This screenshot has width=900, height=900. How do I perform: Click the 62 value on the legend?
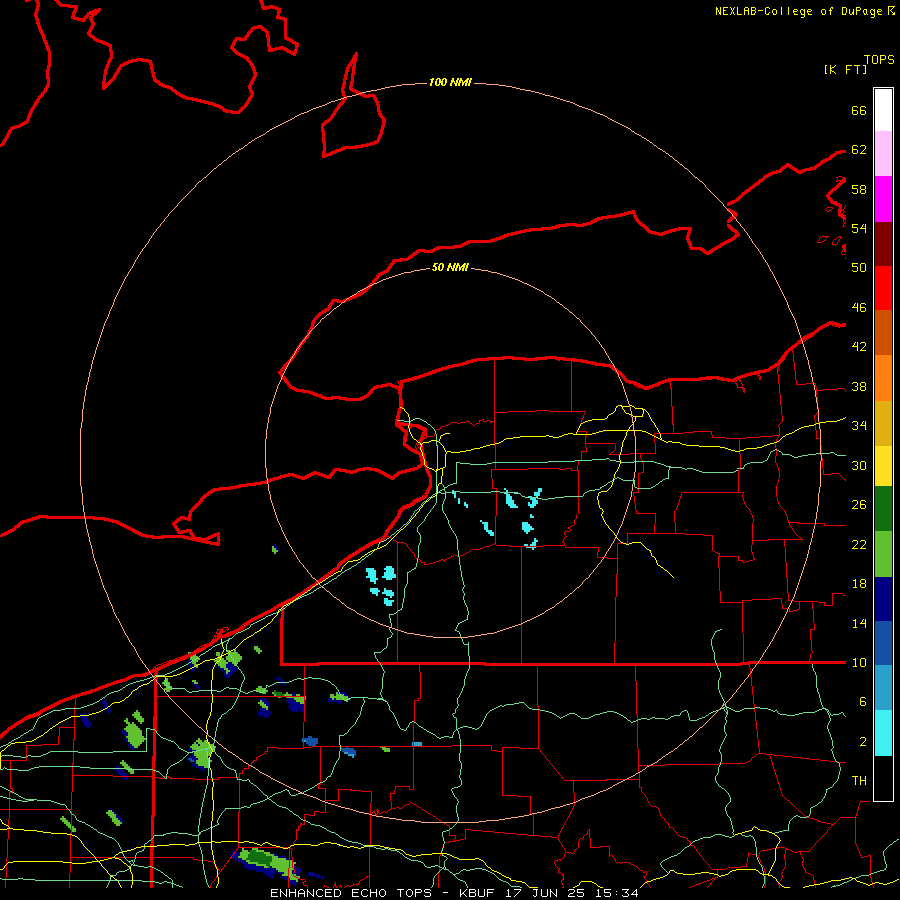pyautogui.click(x=859, y=150)
